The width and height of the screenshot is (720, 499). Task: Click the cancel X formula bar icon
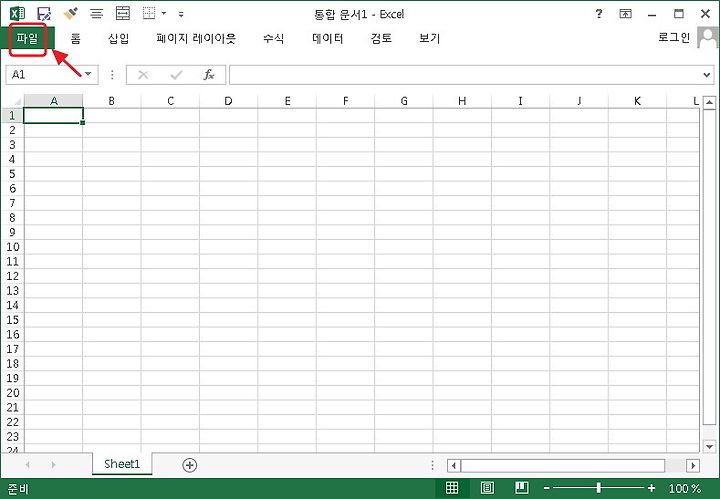click(143, 75)
